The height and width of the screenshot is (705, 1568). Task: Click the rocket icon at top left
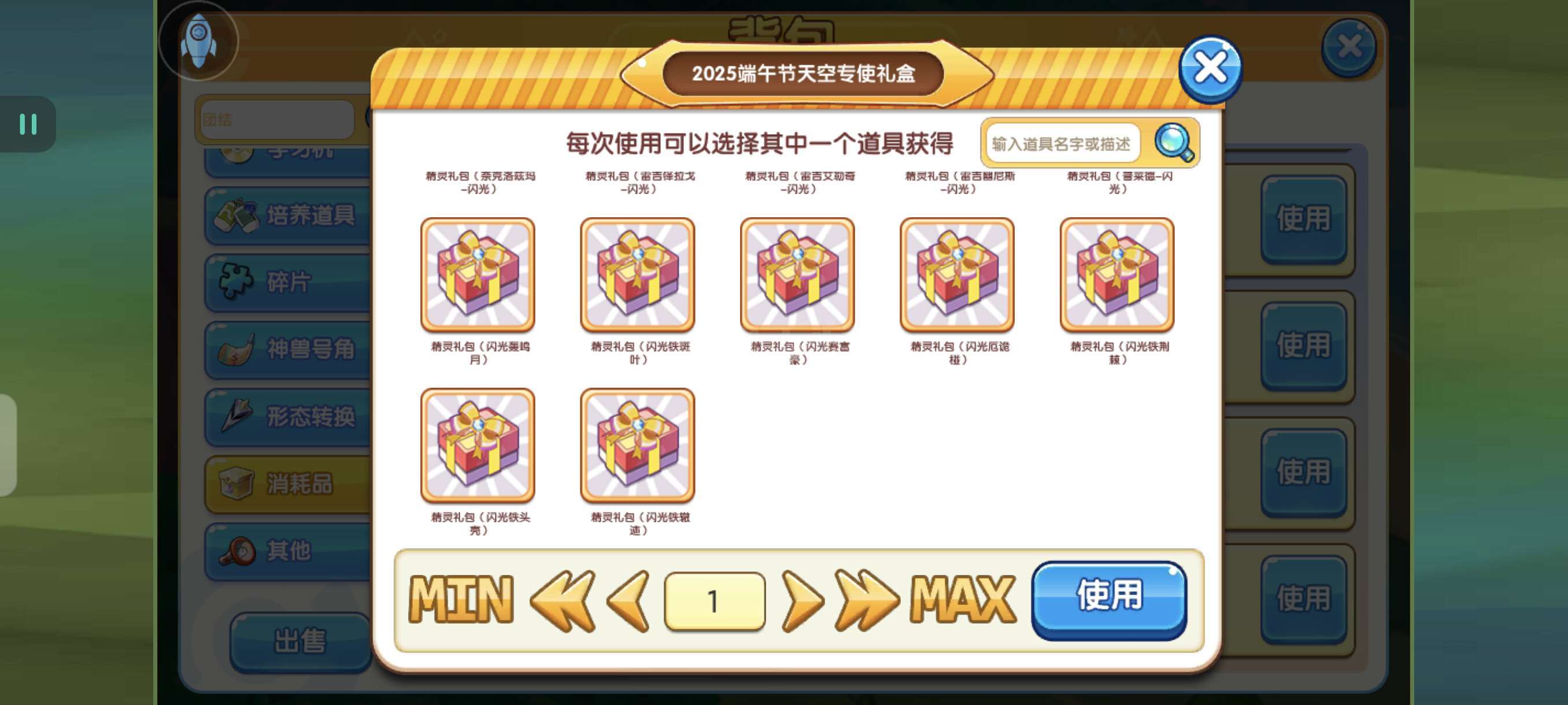click(x=198, y=41)
